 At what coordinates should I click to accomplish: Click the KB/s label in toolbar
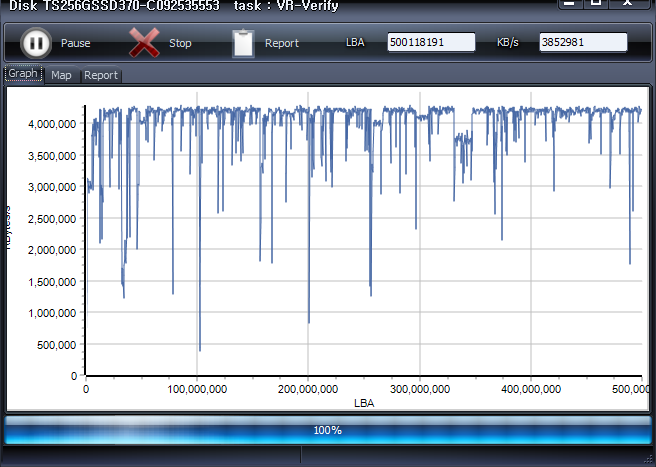tap(507, 43)
